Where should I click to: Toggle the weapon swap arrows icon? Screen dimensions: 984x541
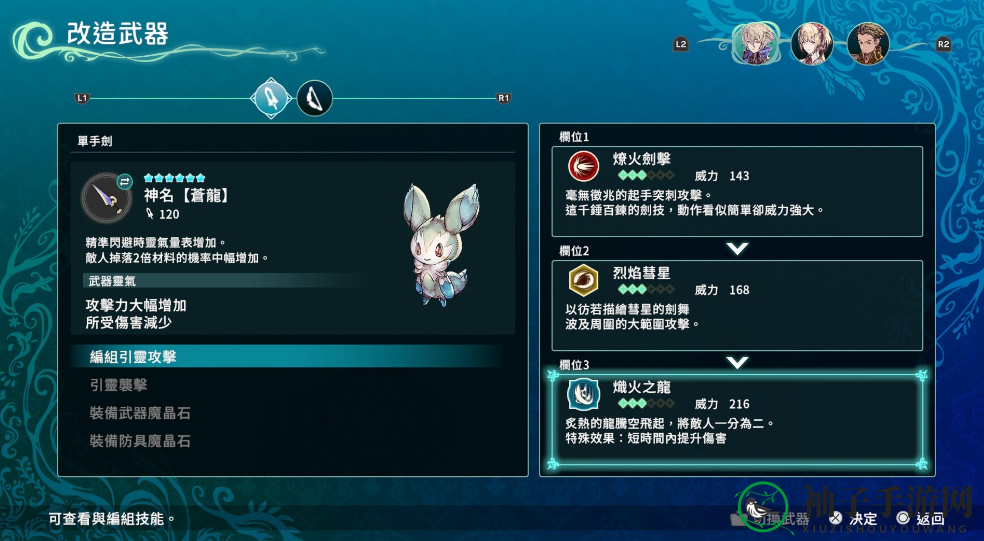point(125,181)
